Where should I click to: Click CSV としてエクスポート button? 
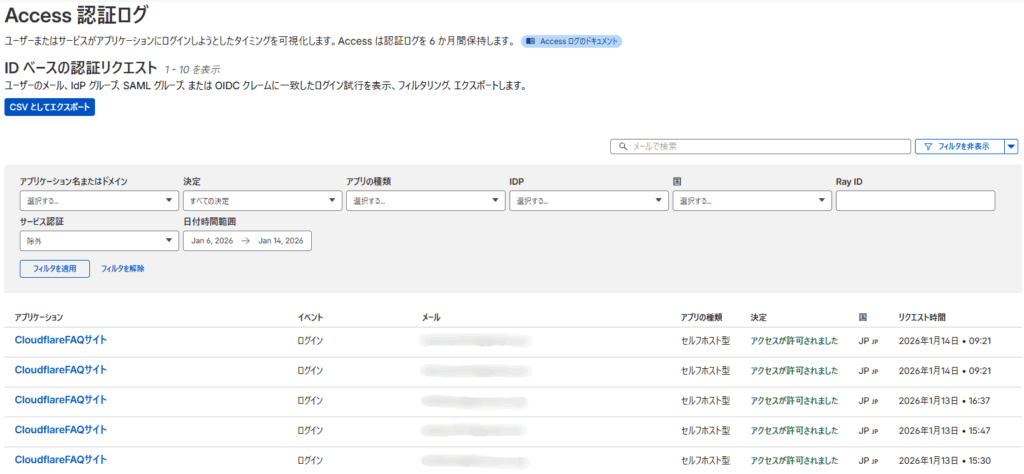point(49,107)
